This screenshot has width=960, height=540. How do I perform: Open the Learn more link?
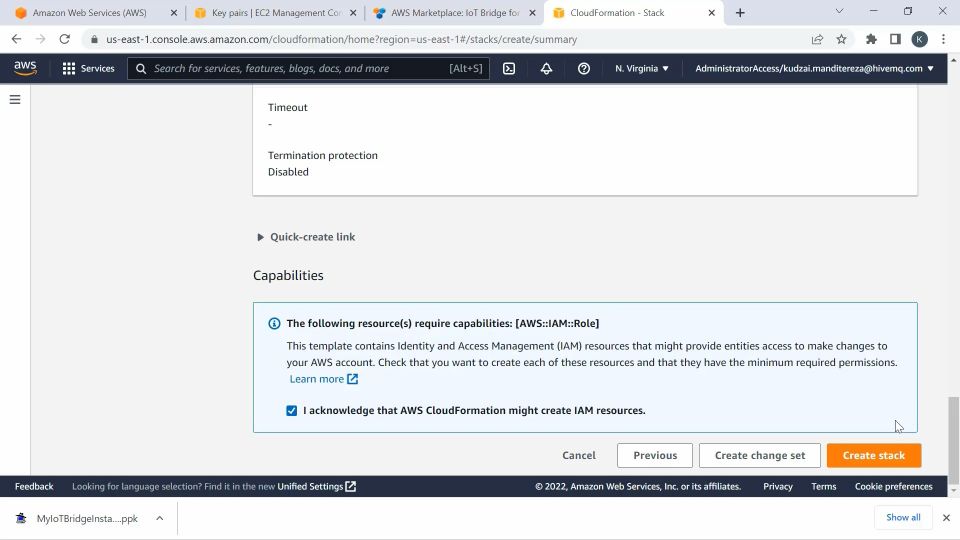click(317, 379)
